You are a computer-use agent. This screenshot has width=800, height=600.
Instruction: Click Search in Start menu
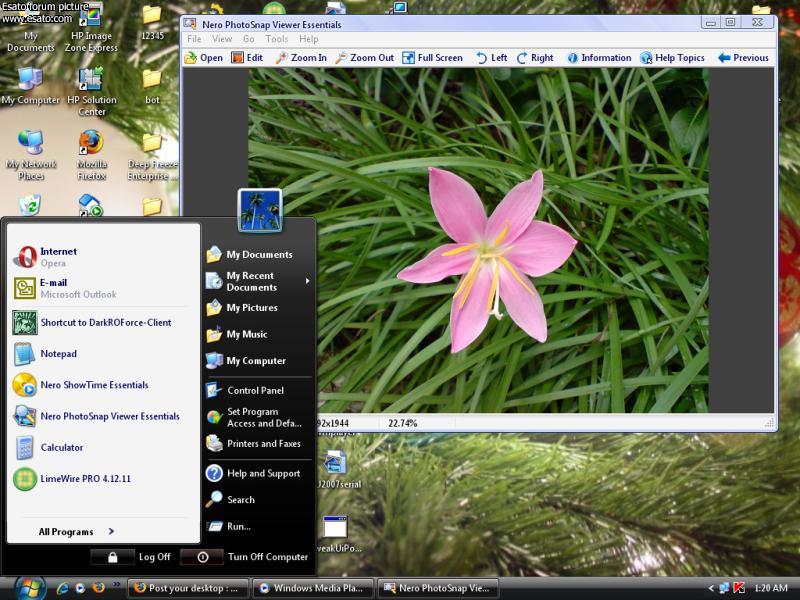tap(259, 499)
